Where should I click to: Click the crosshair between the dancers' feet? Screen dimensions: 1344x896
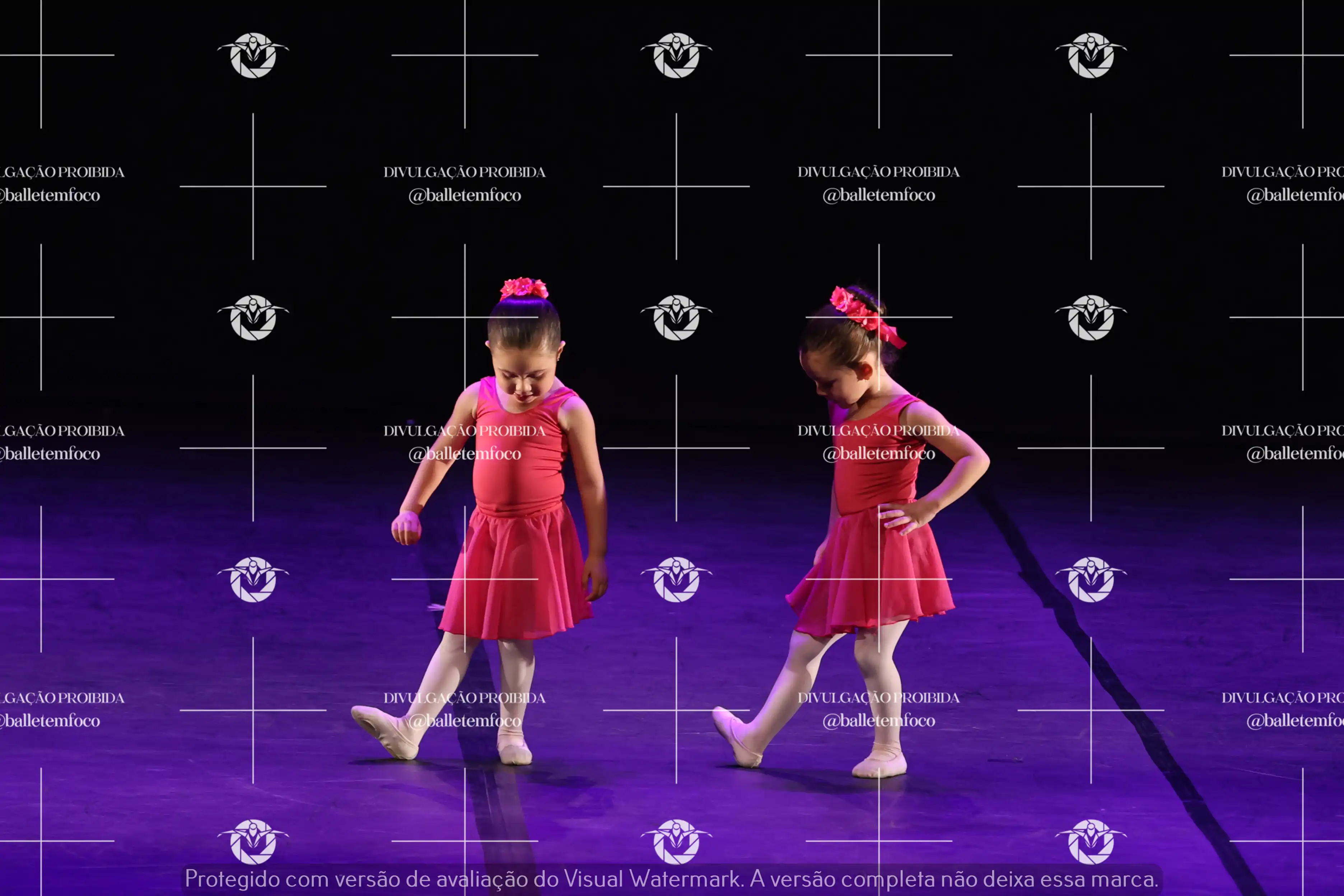676,710
